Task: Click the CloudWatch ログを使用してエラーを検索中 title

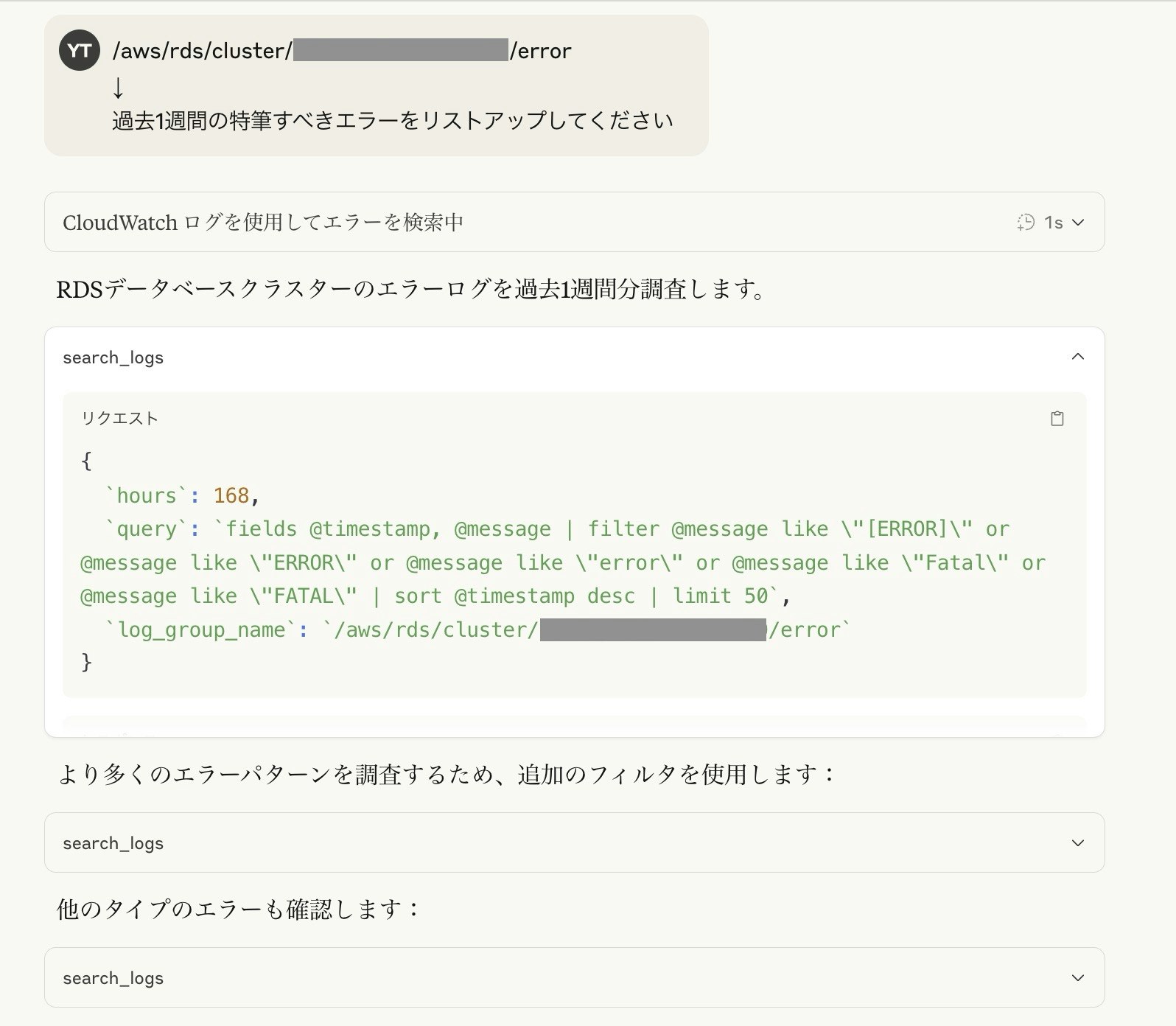Action: (x=263, y=223)
